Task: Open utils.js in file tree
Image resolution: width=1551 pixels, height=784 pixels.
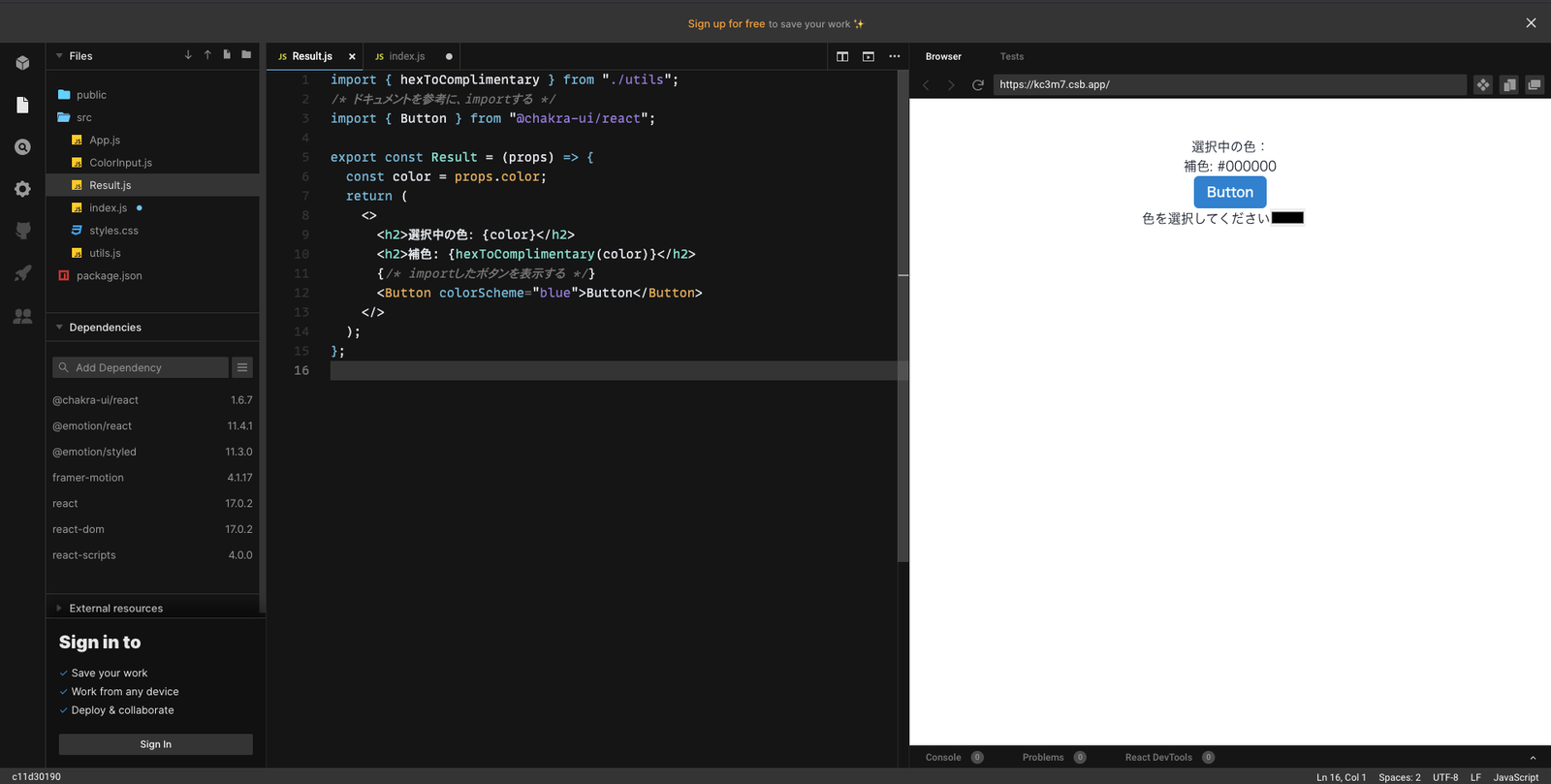Action: click(105, 253)
